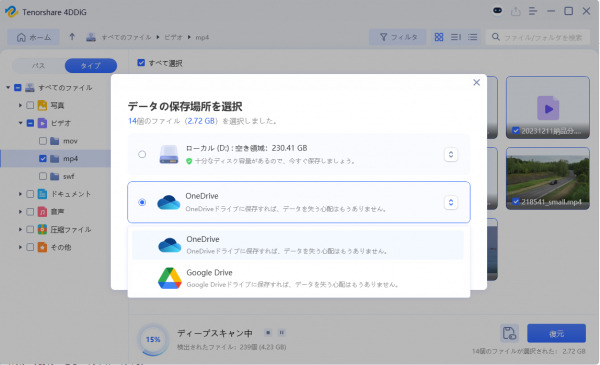Check the 音声 category checkbox
The image size is (600, 365).
[x=30, y=212]
